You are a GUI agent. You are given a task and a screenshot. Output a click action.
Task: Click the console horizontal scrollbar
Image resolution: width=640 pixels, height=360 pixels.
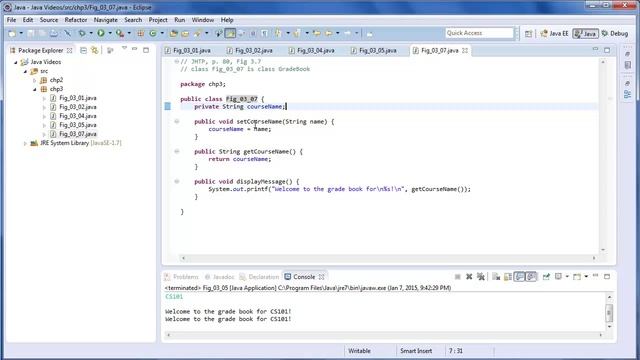(x=384, y=335)
